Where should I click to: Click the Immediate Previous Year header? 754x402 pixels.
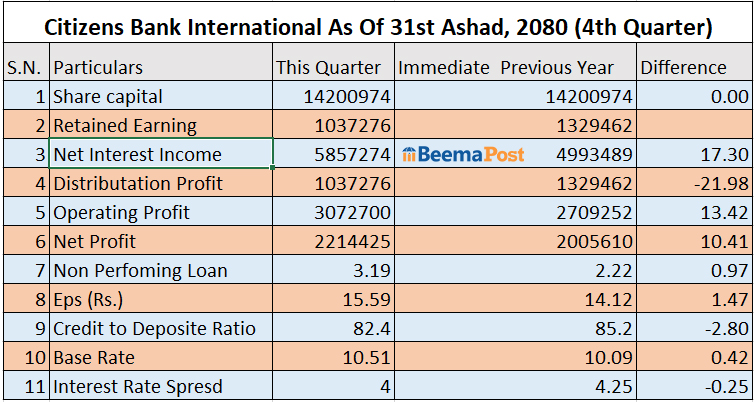(515, 68)
